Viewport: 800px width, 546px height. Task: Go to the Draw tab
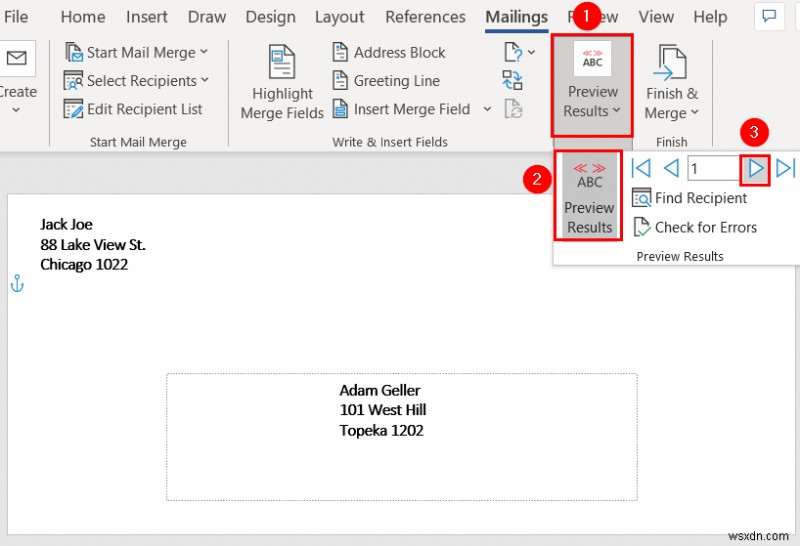pyautogui.click(x=207, y=17)
